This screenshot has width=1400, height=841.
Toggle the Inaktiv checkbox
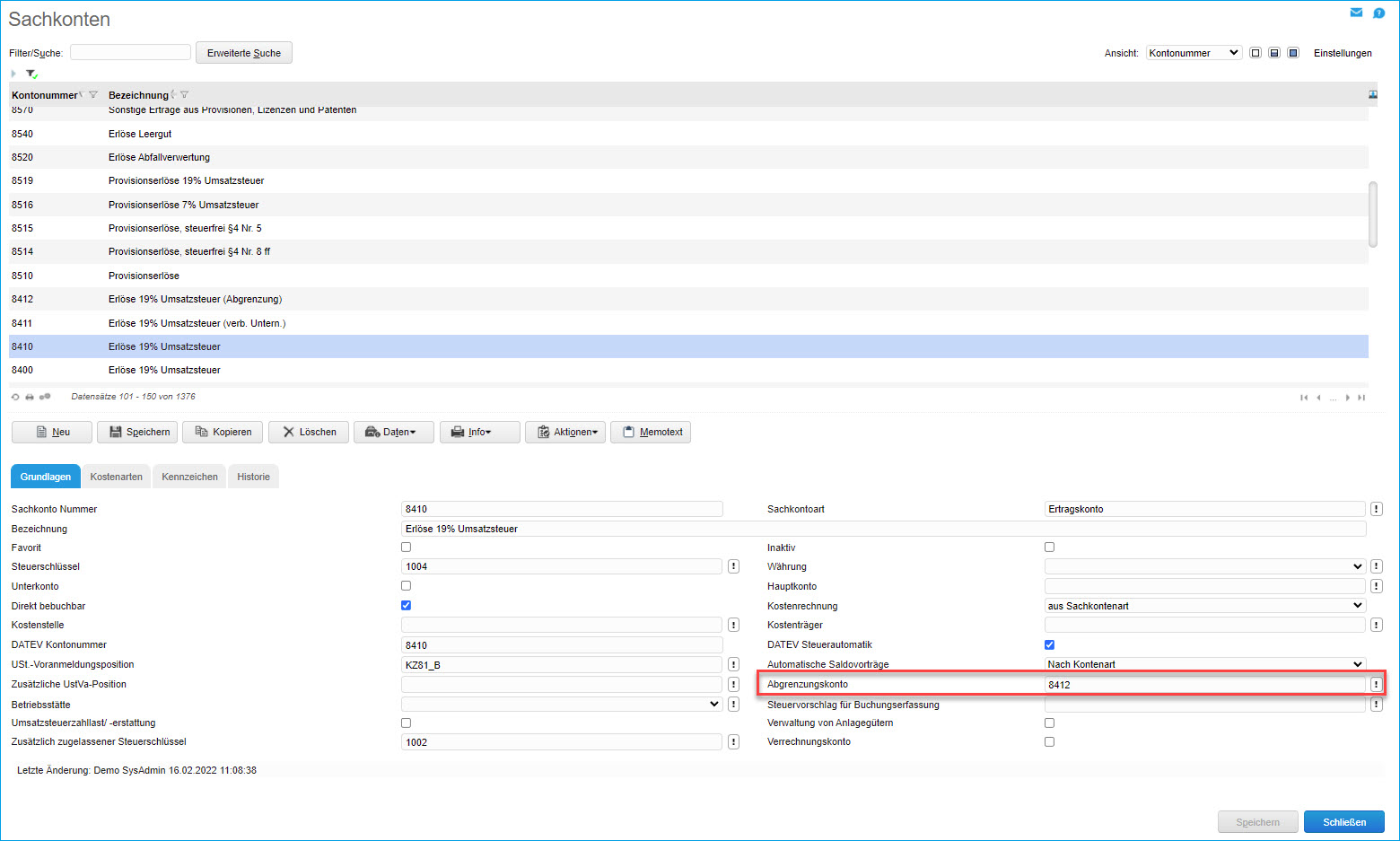1049,547
